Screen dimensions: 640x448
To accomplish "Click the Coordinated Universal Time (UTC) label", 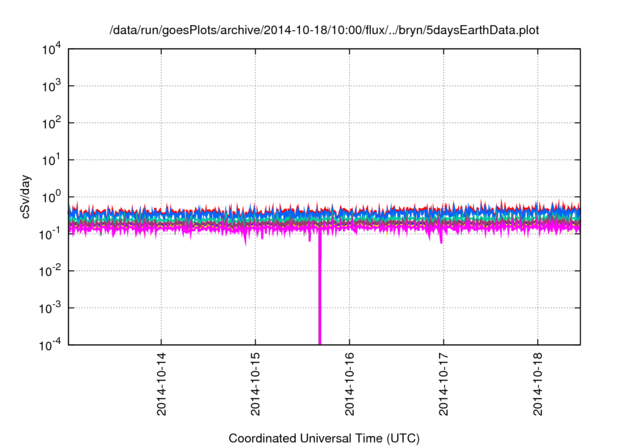I will 324,438.
